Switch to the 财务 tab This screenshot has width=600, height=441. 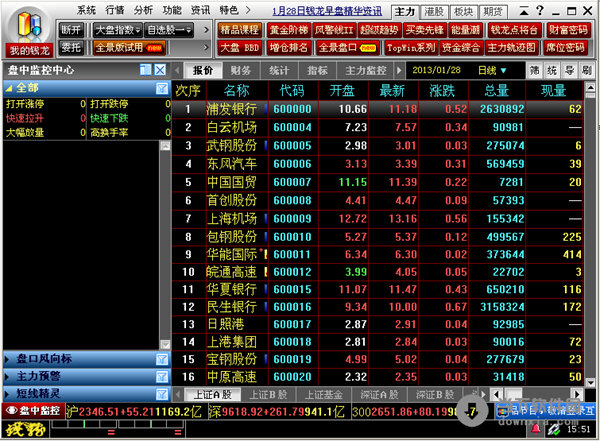point(241,70)
